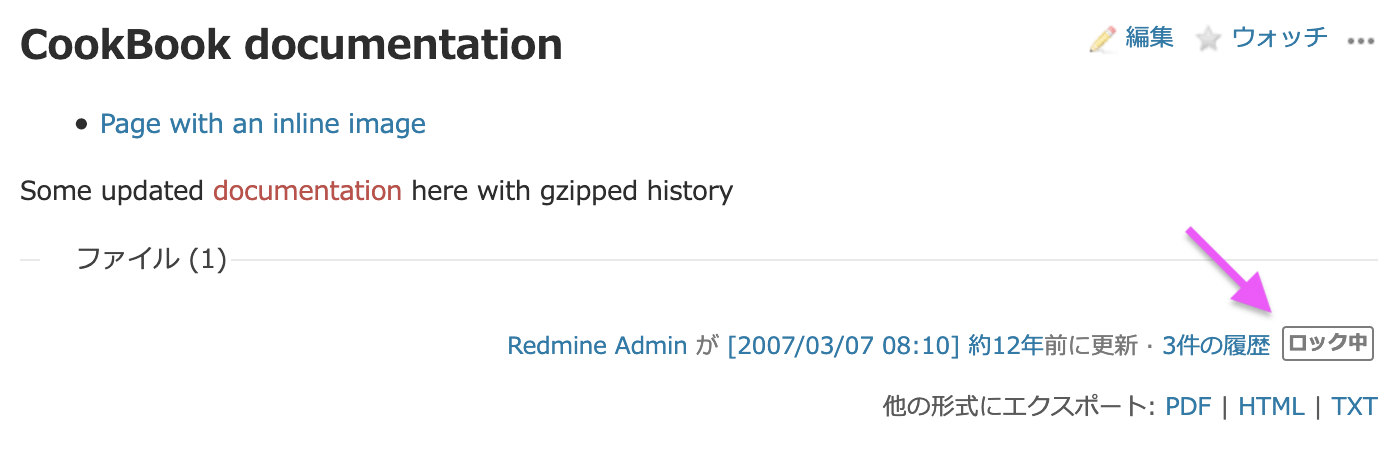
Task: Click the bullet before the inline image link
Action: (x=82, y=125)
